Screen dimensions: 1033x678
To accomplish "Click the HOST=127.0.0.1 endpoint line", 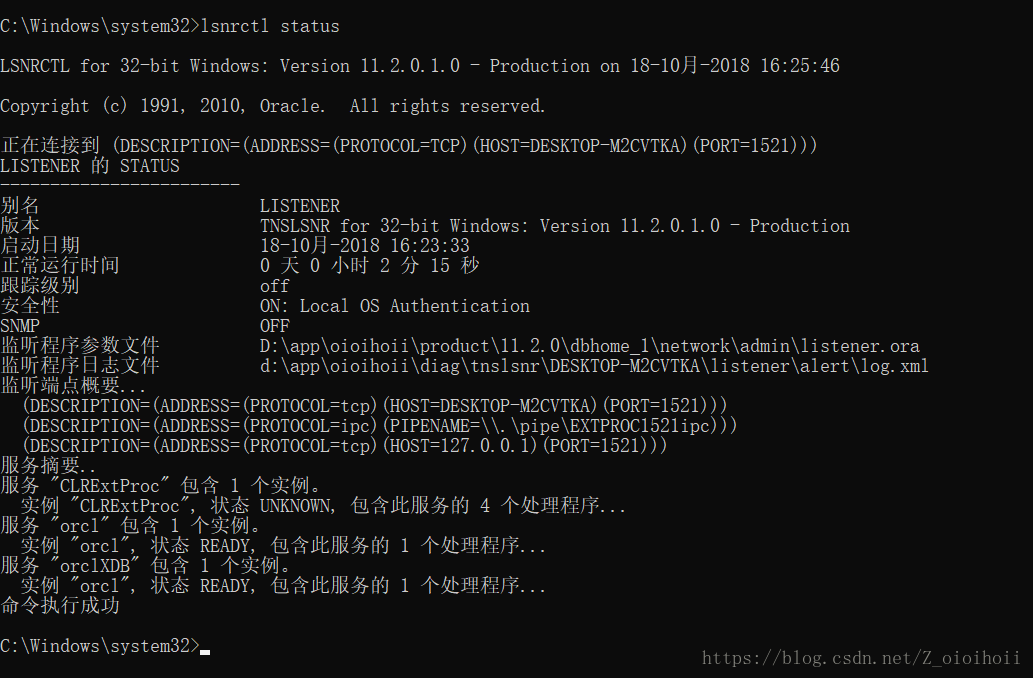I will point(345,446).
